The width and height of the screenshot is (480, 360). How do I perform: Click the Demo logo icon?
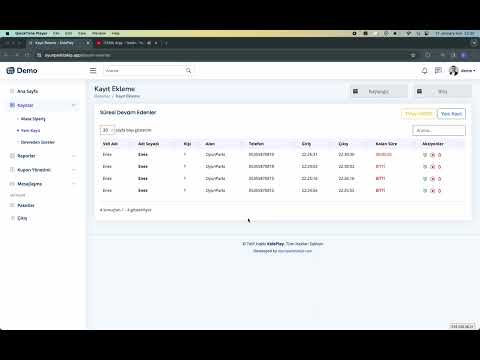click(10, 70)
